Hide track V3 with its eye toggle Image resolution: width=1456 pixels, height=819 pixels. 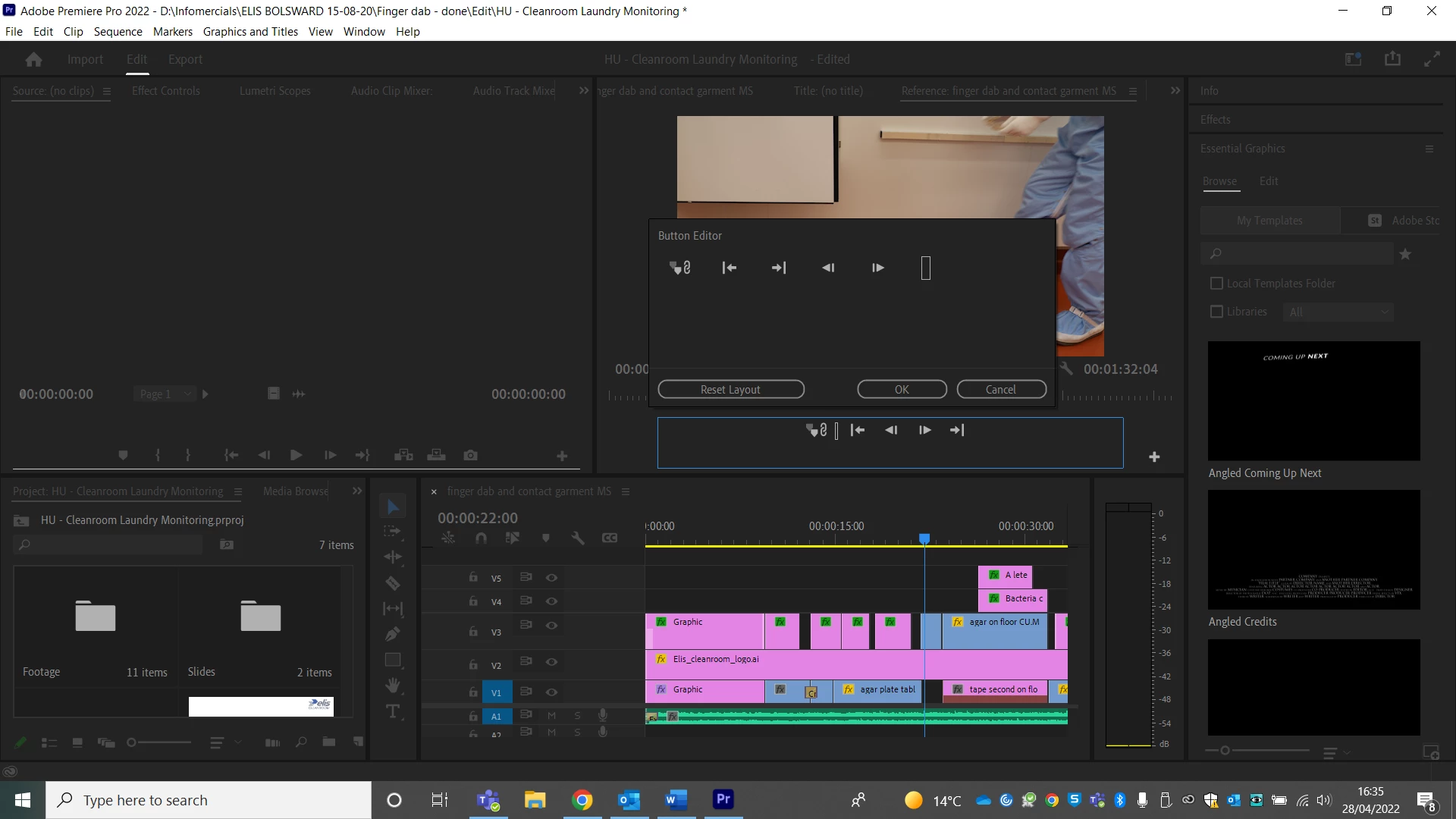pos(552,626)
